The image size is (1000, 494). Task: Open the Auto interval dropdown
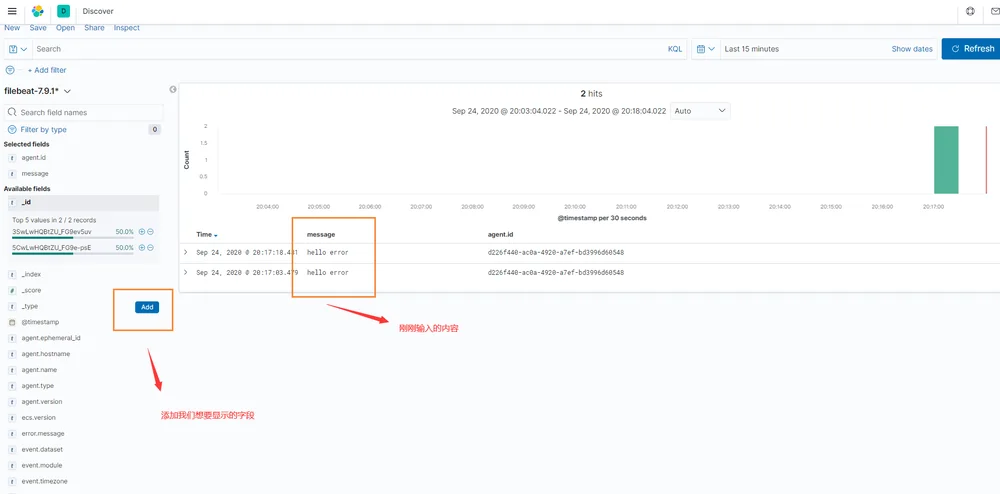(x=700, y=111)
